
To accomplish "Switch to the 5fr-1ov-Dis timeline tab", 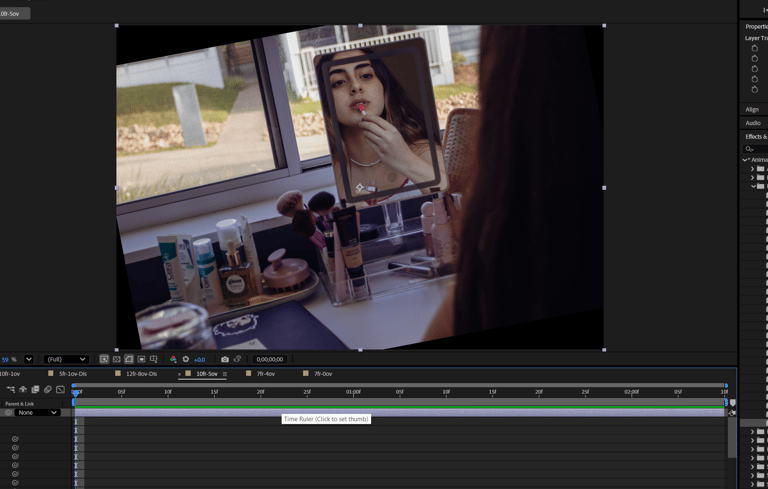I will point(72,374).
